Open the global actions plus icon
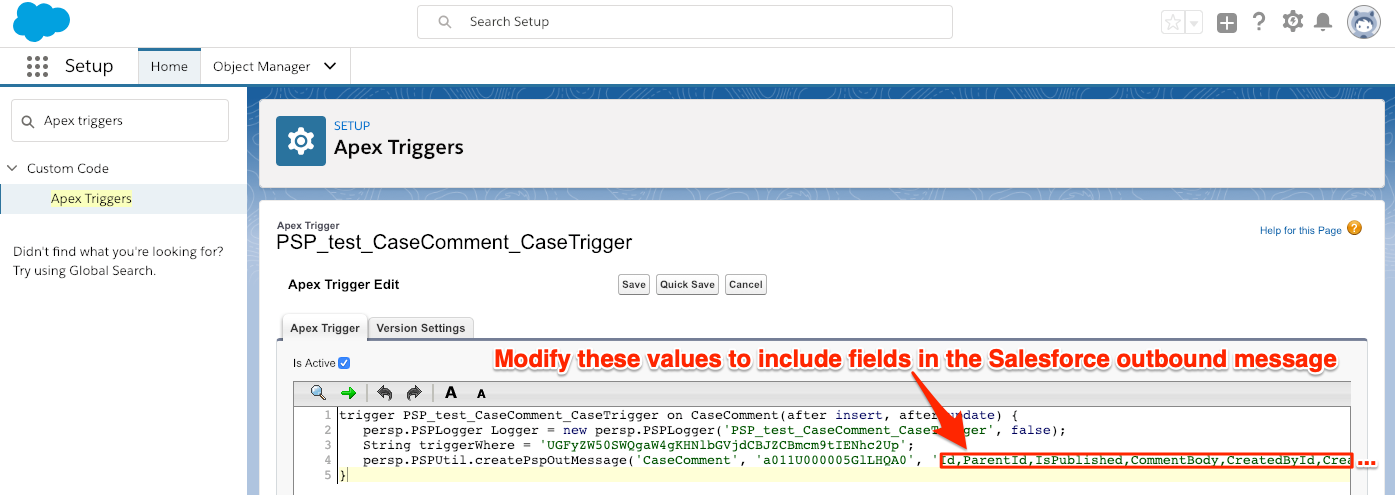The image size is (1395, 495). coord(1227,22)
